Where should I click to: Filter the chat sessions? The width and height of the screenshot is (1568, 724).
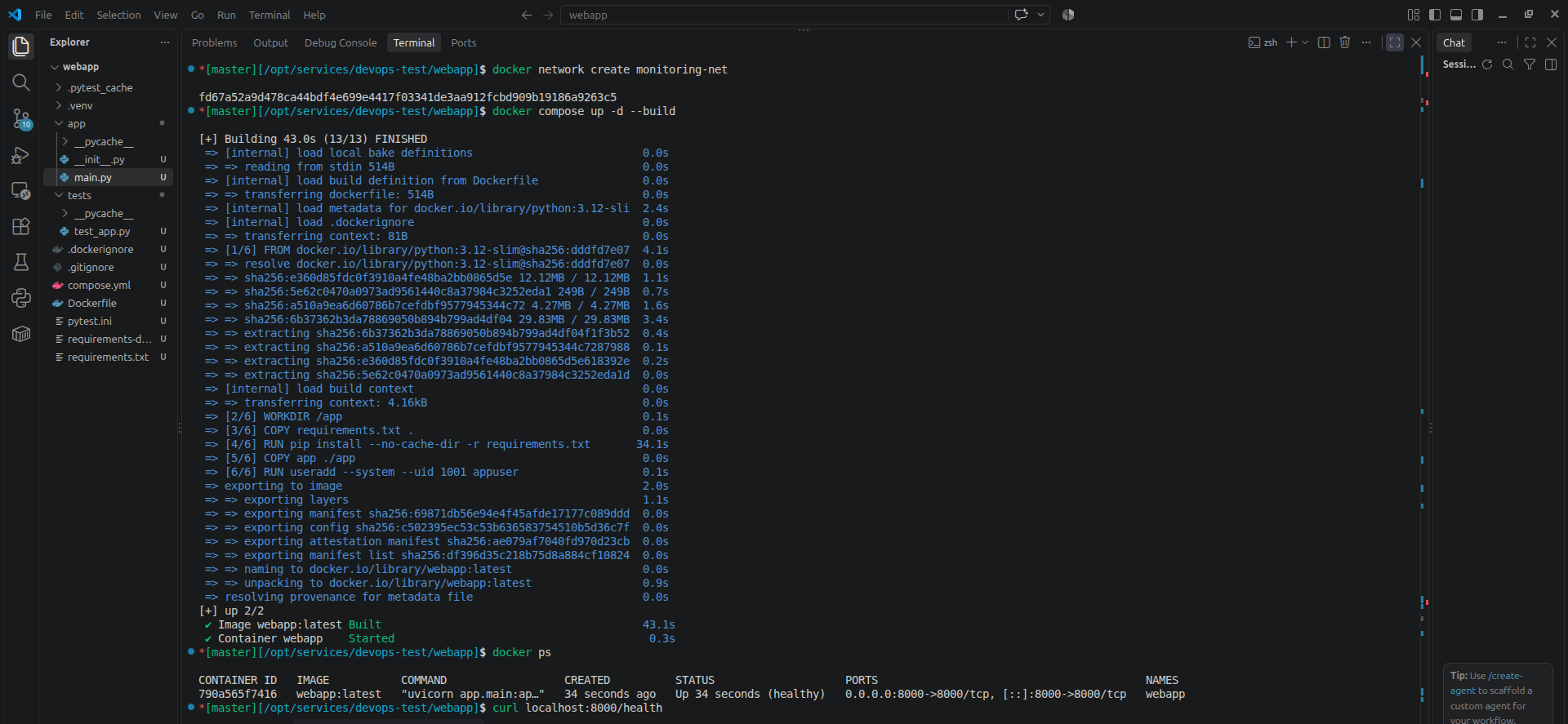pos(1530,64)
